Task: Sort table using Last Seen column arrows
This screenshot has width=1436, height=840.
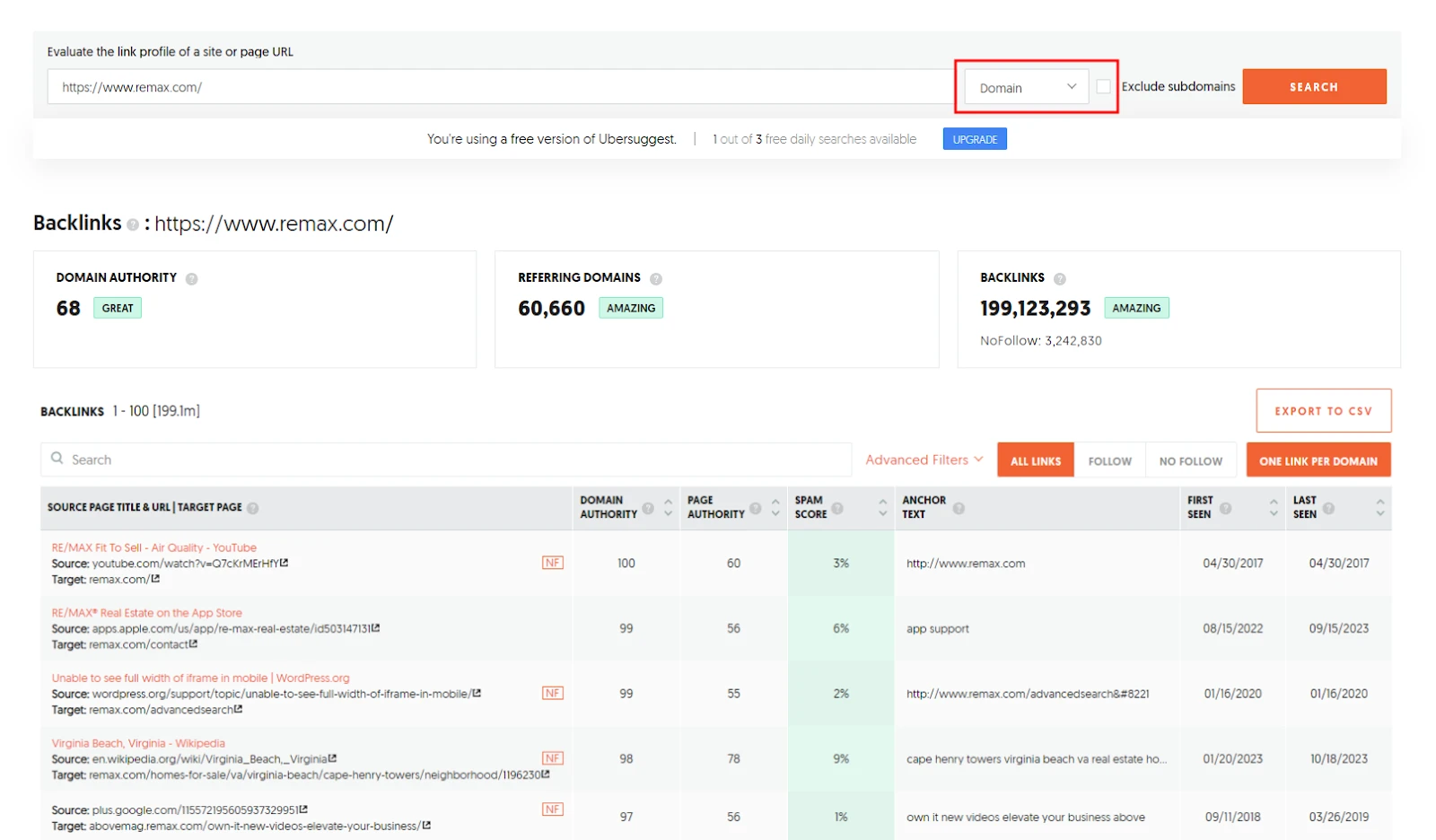Action: [1380, 508]
